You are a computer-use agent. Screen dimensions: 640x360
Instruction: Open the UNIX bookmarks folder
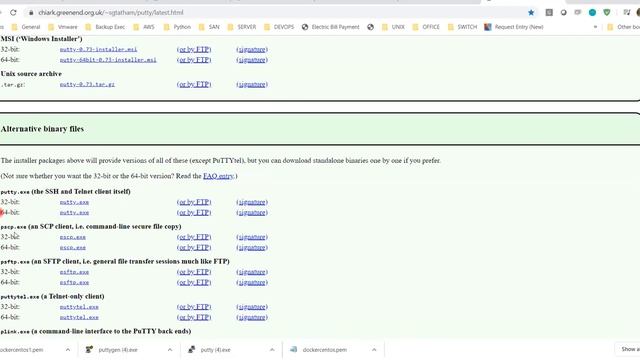(x=393, y=27)
